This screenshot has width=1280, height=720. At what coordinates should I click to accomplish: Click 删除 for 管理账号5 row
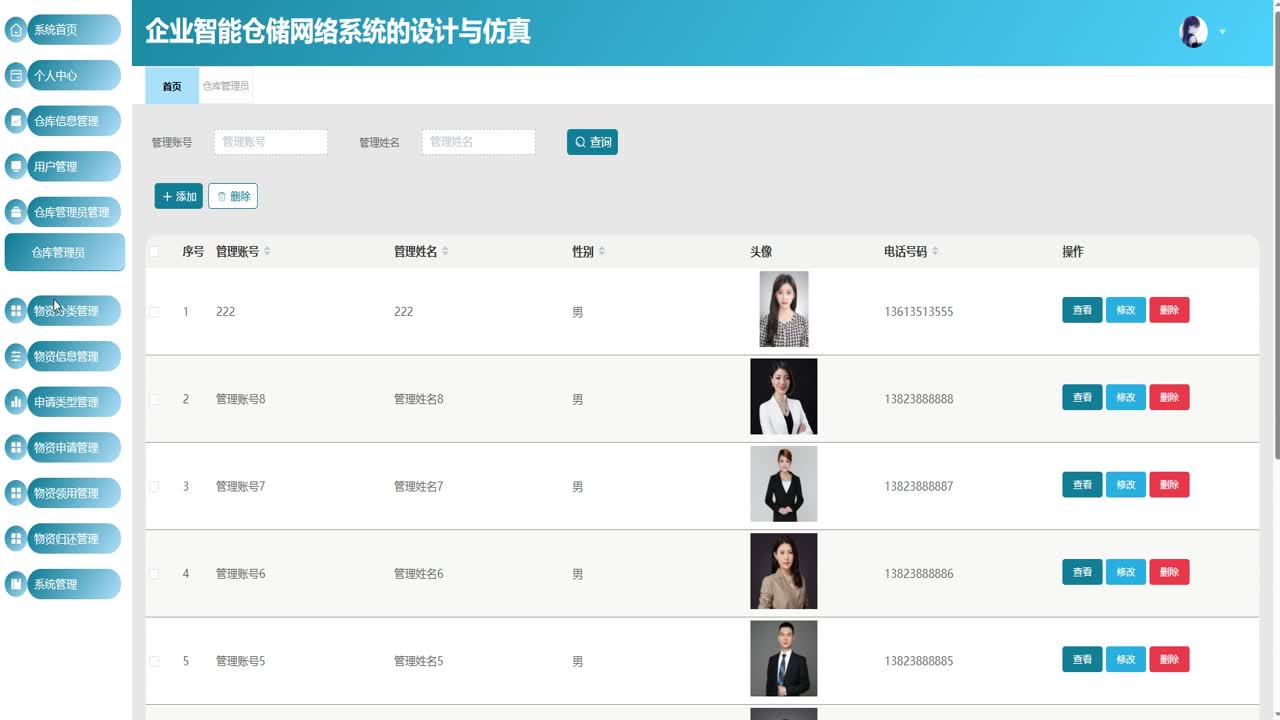point(1169,659)
